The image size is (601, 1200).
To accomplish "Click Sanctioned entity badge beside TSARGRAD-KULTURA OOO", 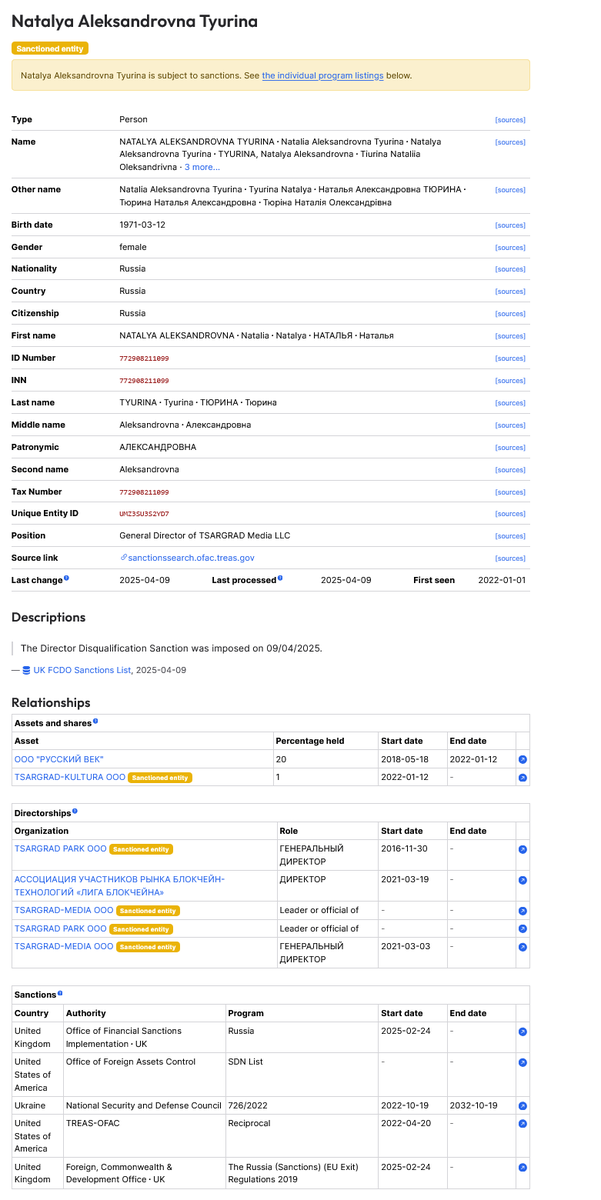I will coord(161,777).
